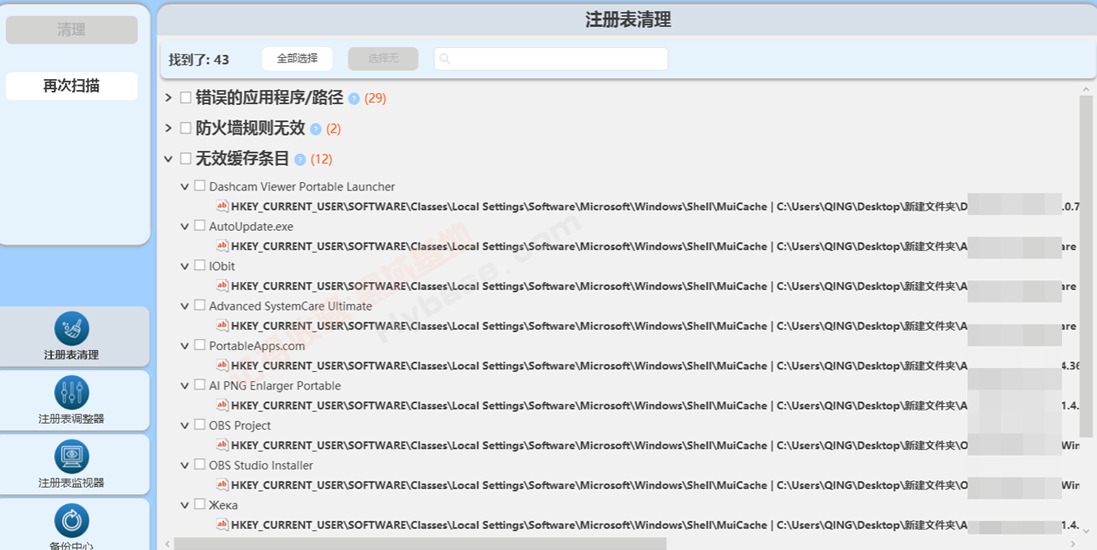1097x550 pixels.
Task: Collapse the IObit entry
Action: pos(185,267)
